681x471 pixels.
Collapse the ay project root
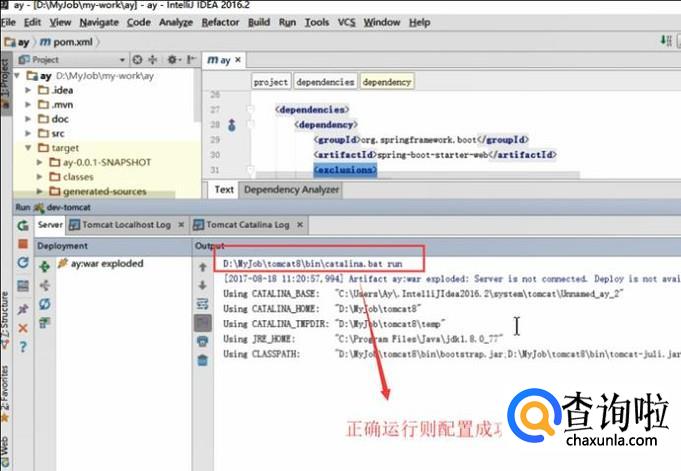pos(17,76)
